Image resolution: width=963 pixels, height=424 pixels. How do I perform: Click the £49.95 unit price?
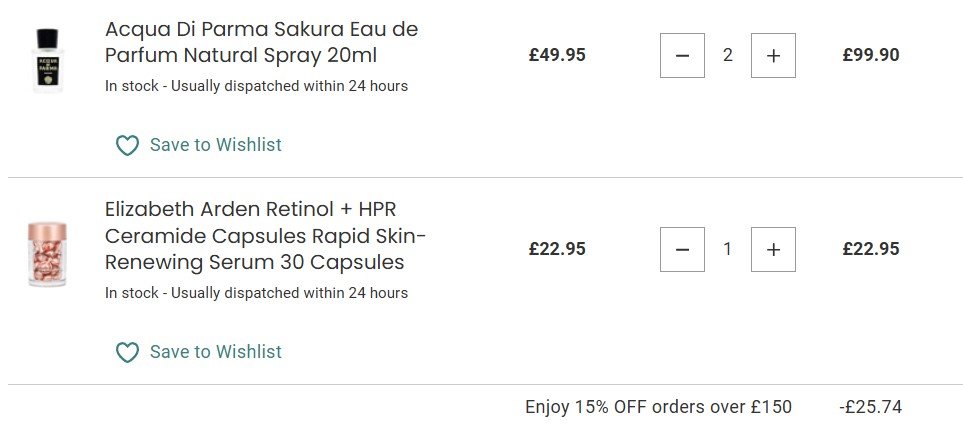pos(557,55)
